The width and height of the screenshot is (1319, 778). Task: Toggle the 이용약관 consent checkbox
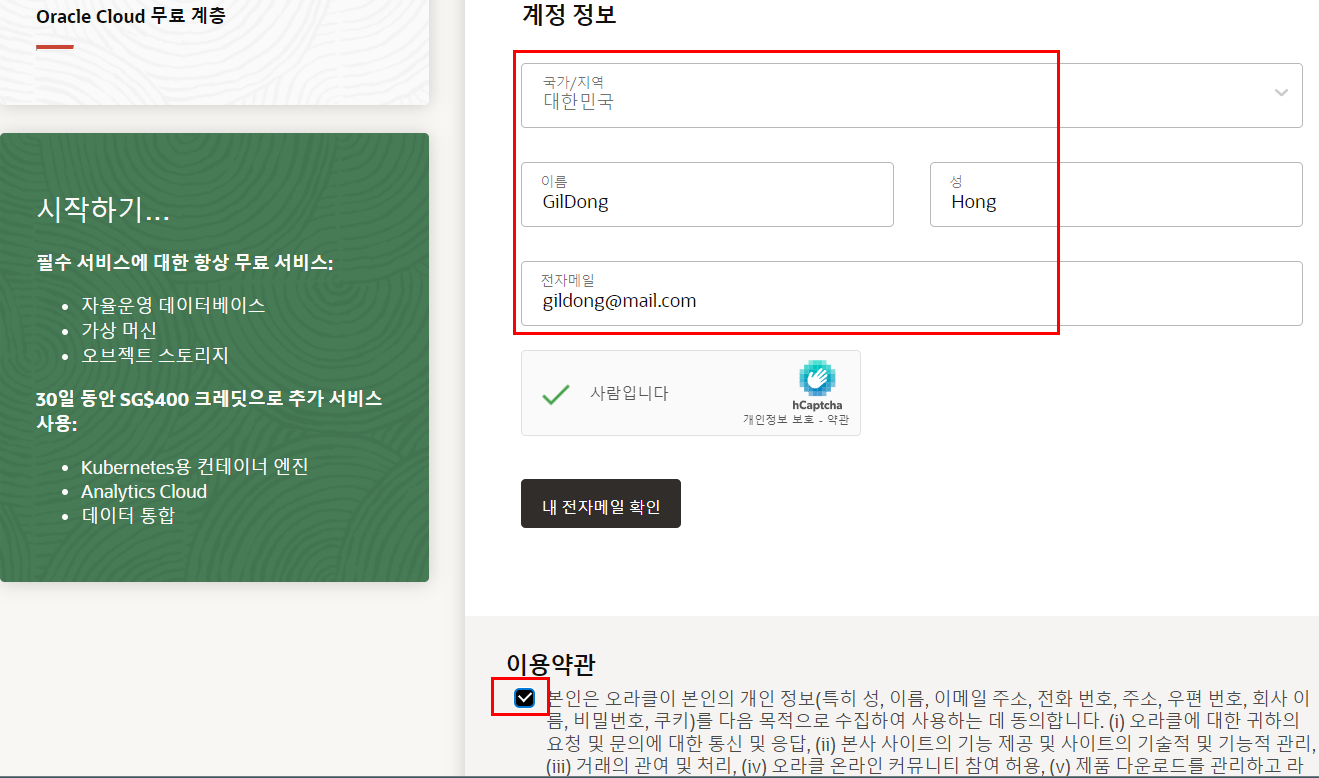(524, 697)
